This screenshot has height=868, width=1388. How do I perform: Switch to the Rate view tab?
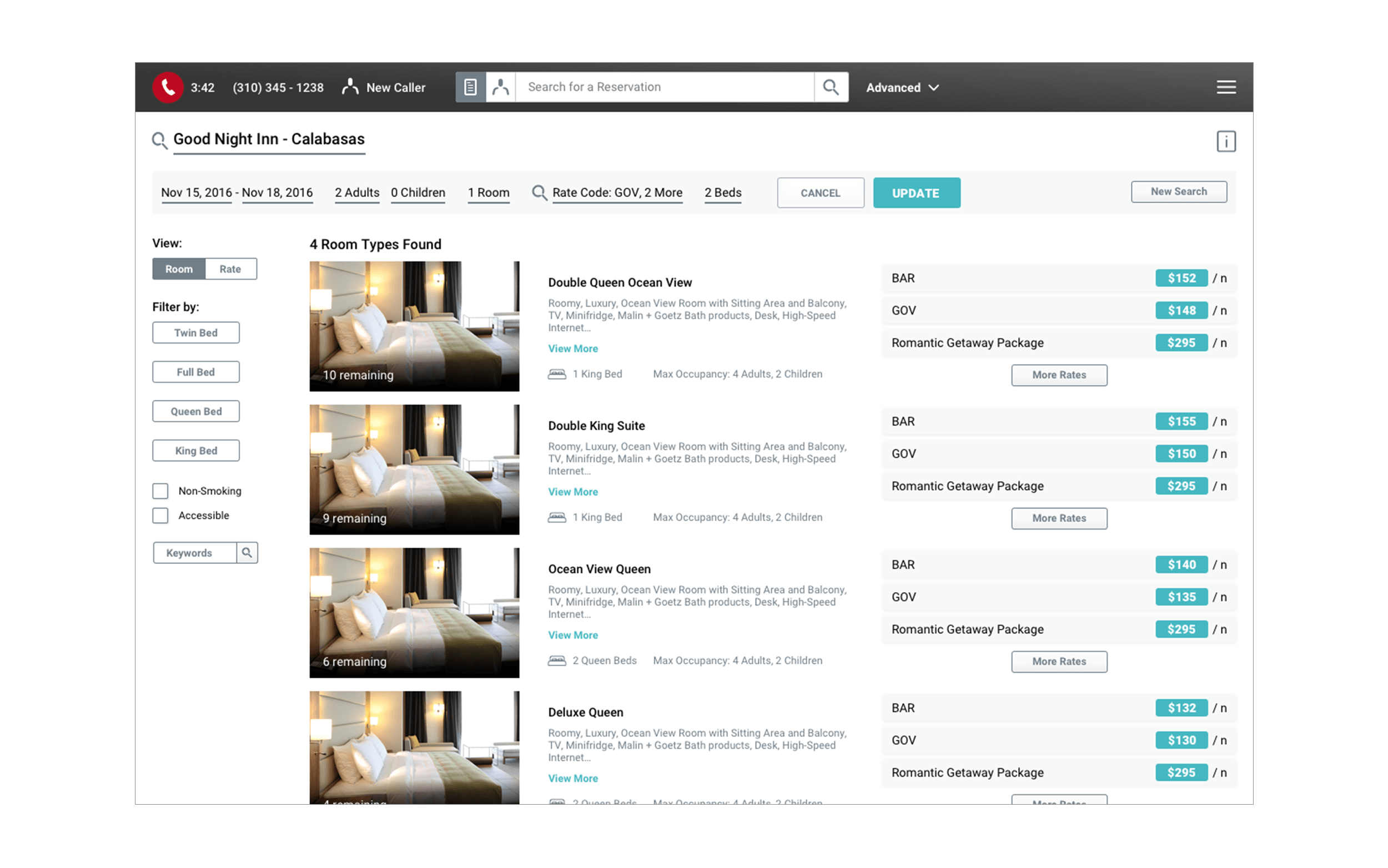coord(230,269)
